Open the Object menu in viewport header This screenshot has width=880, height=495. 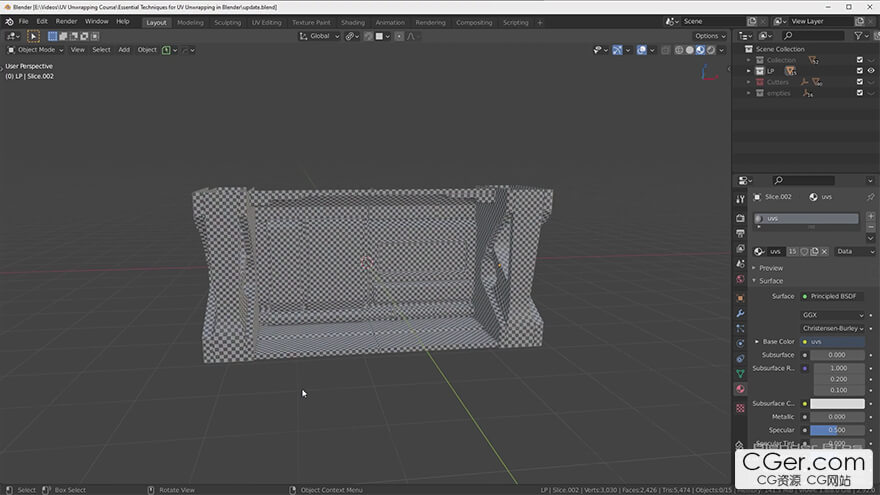[x=147, y=50]
